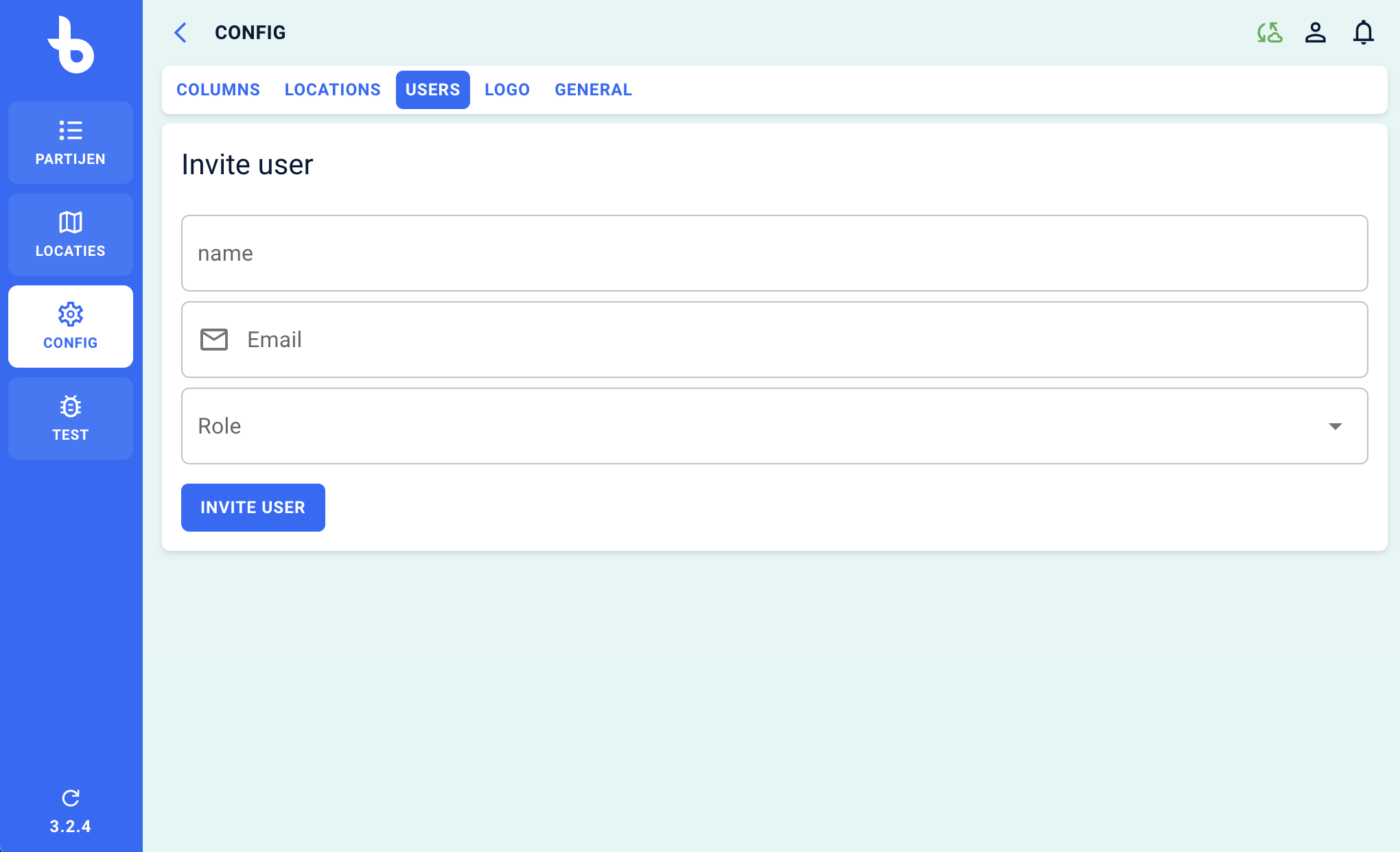1400x852 pixels.
Task: Go to Locaties map section
Action: 71,235
